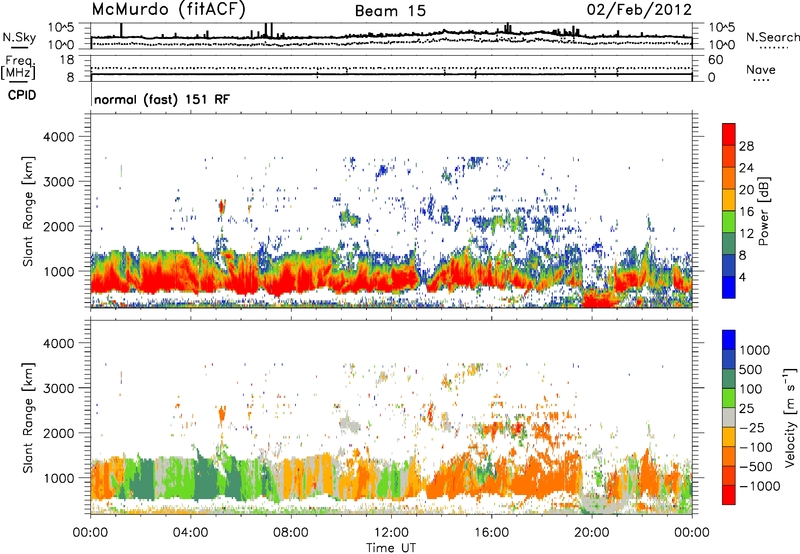Image resolution: width=800 pixels, height=554 pixels.
Task: Pick the dark blue 4–8 dB Power segment
Action: tap(729, 266)
